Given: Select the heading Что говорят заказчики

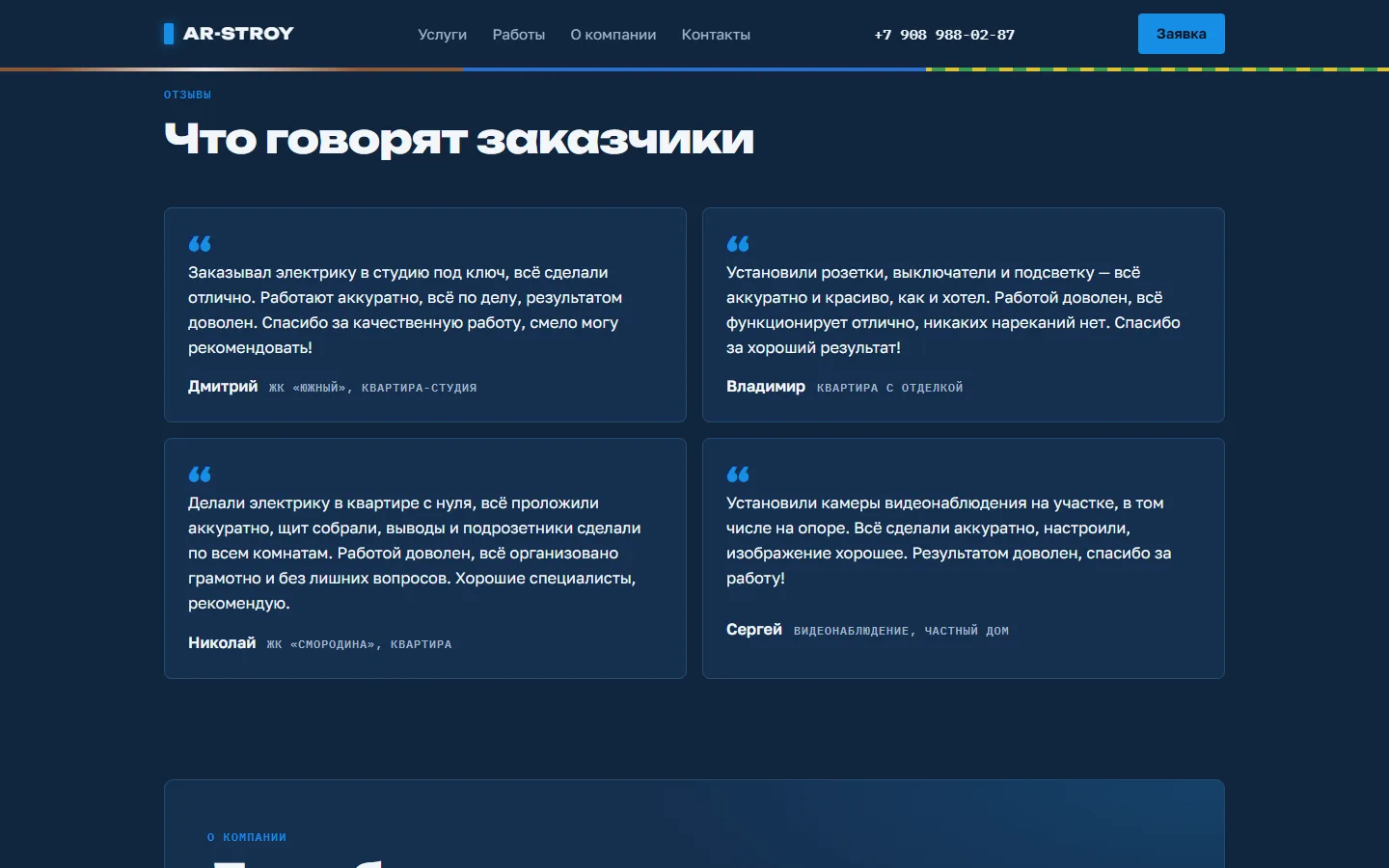Looking at the screenshot, I should click(x=459, y=140).
